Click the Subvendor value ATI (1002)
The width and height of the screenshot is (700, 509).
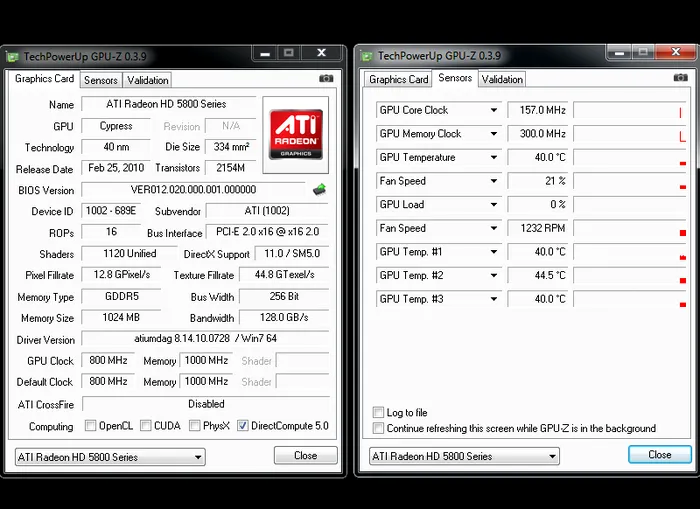pyautogui.click(x=267, y=211)
